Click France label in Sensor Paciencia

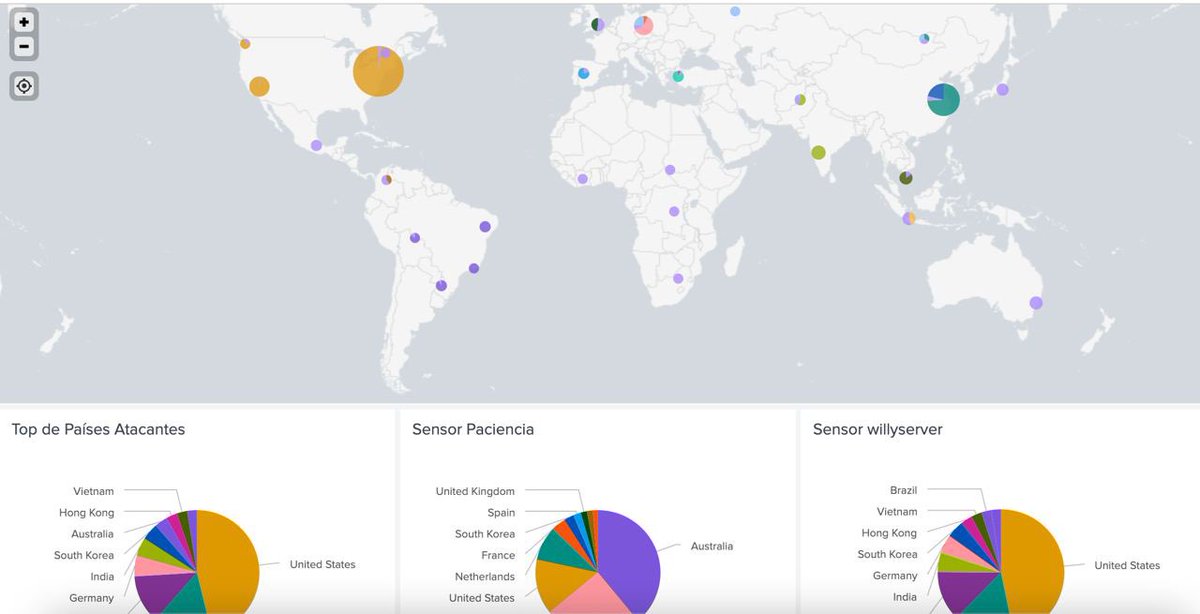(x=498, y=556)
